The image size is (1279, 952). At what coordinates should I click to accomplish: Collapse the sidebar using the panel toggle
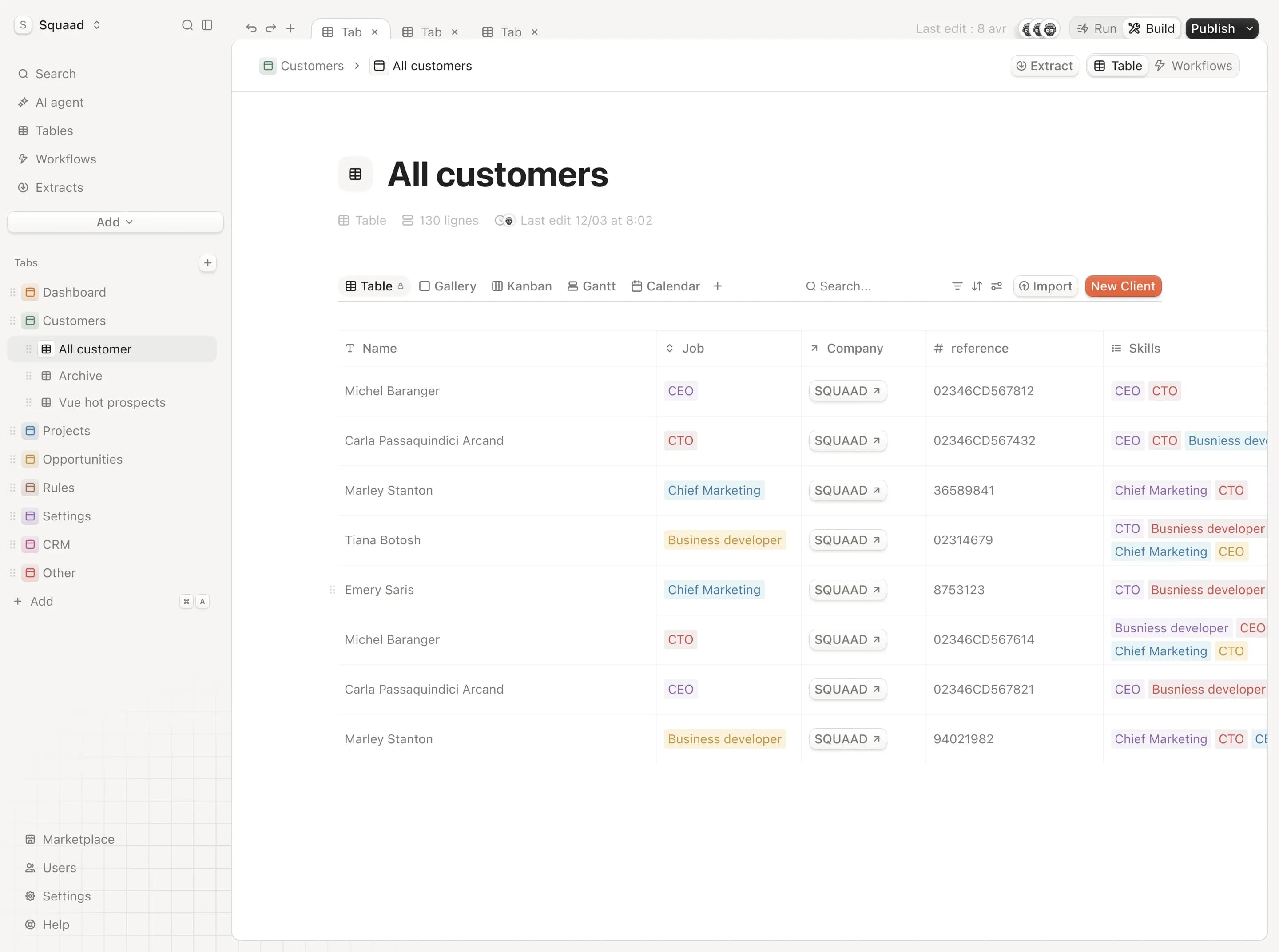point(207,25)
